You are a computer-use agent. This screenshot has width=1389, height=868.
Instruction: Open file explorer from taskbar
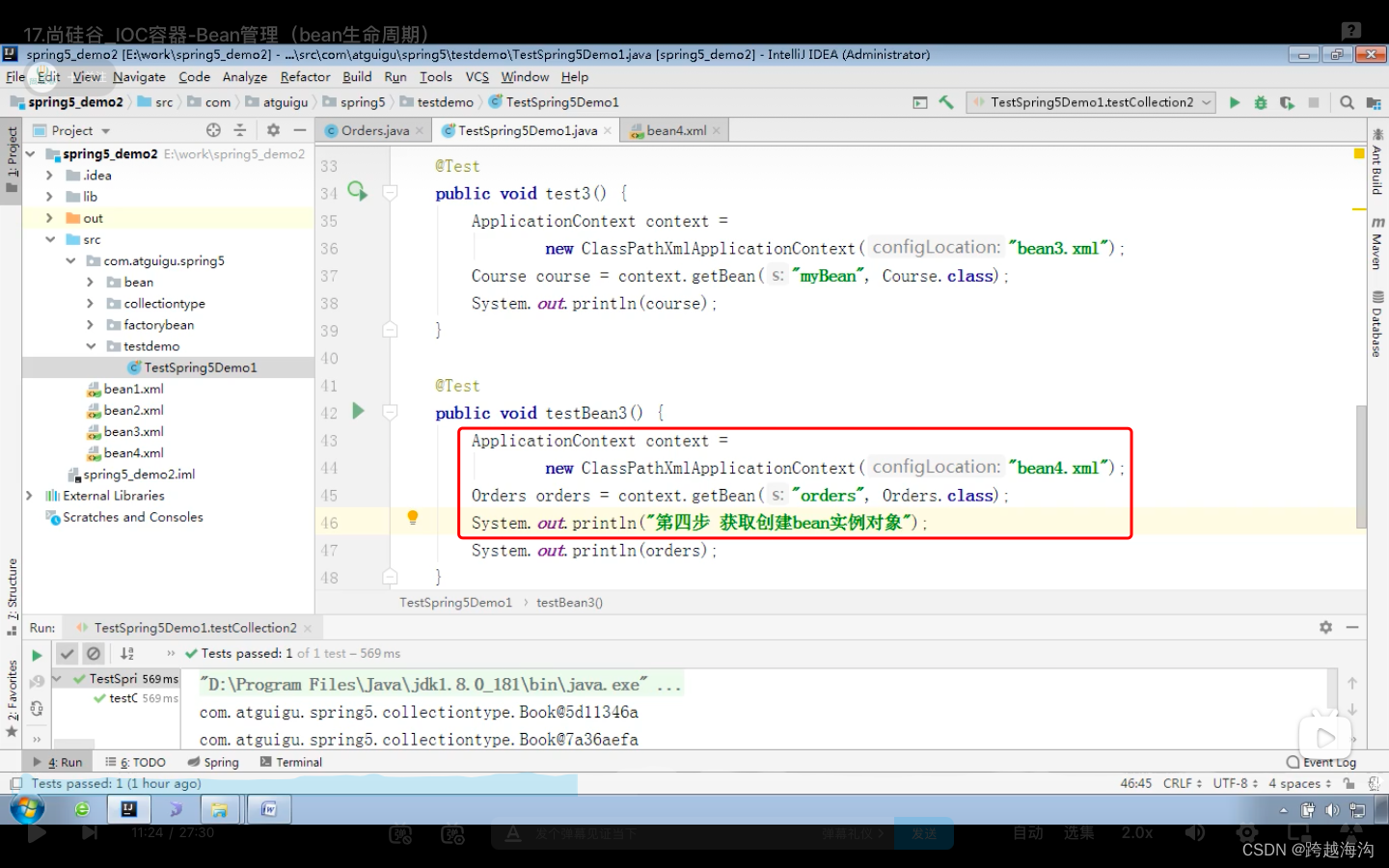tap(220, 809)
